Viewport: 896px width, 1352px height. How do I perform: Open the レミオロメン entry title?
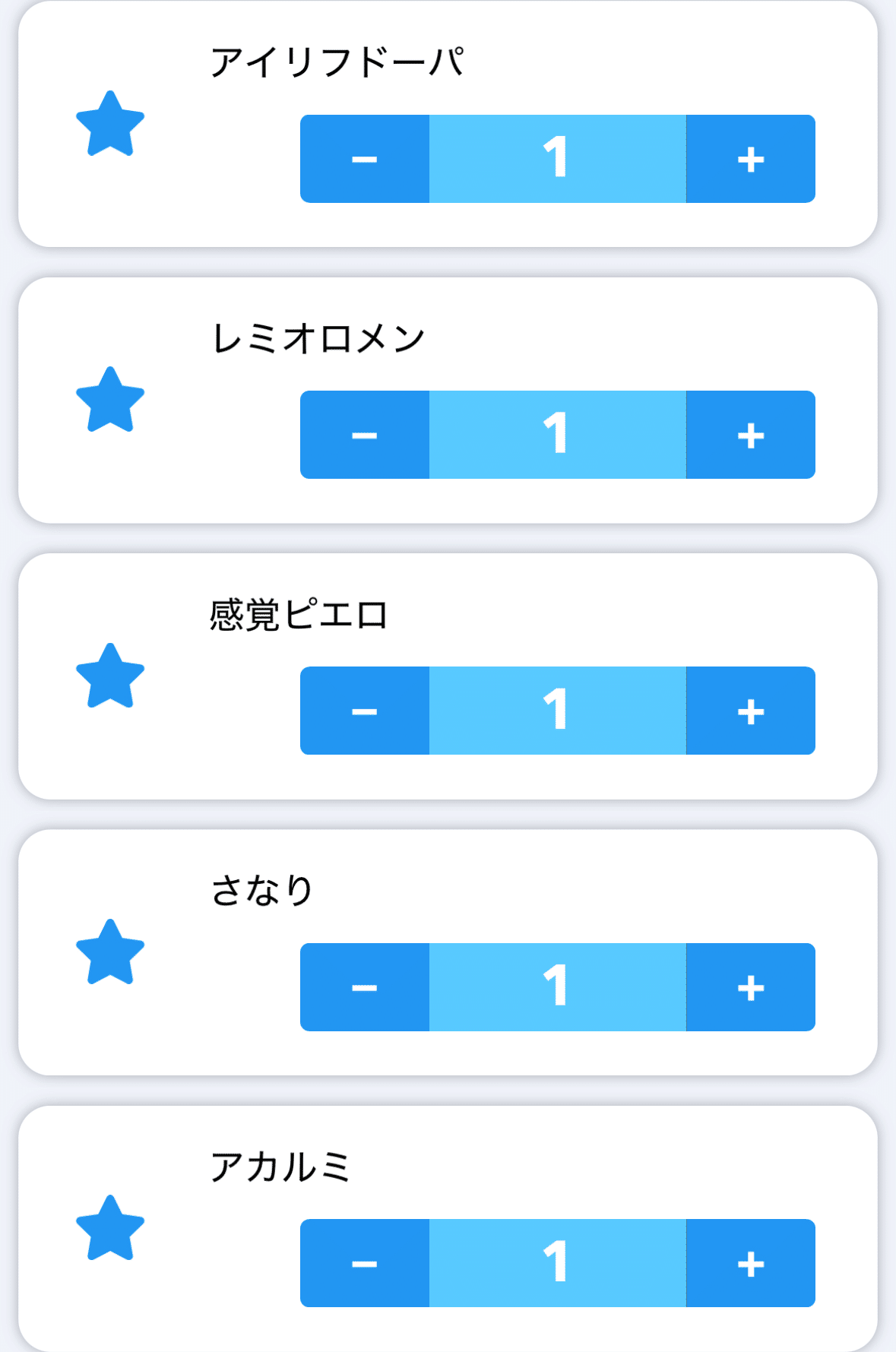[x=318, y=338]
